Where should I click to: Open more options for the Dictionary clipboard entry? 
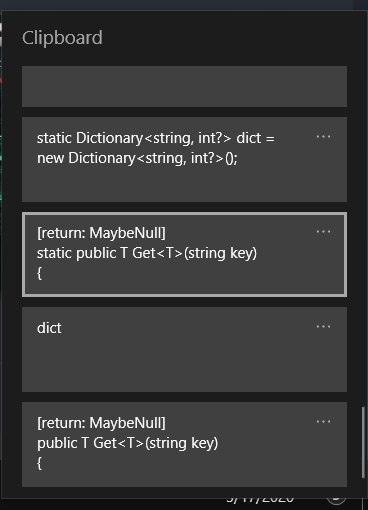(x=323, y=137)
